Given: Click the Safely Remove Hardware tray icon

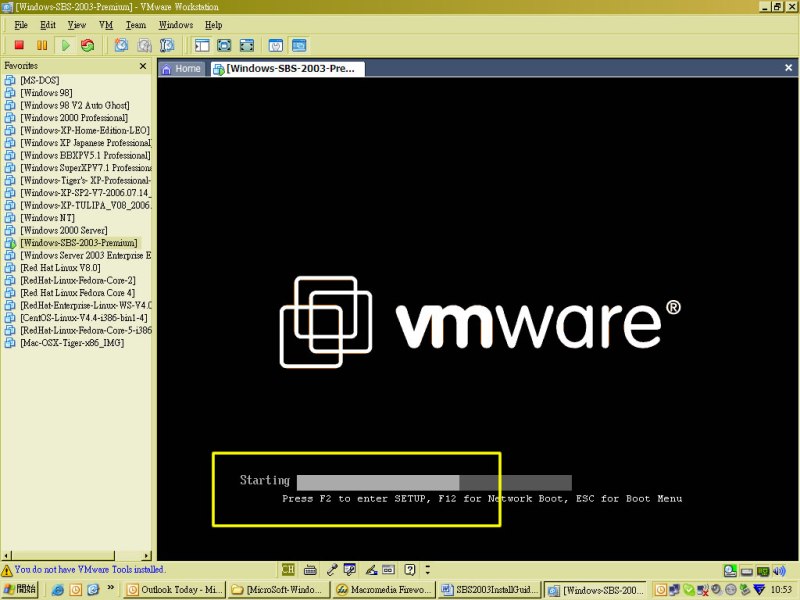Looking at the screenshot, I should pyautogui.click(x=745, y=590).
